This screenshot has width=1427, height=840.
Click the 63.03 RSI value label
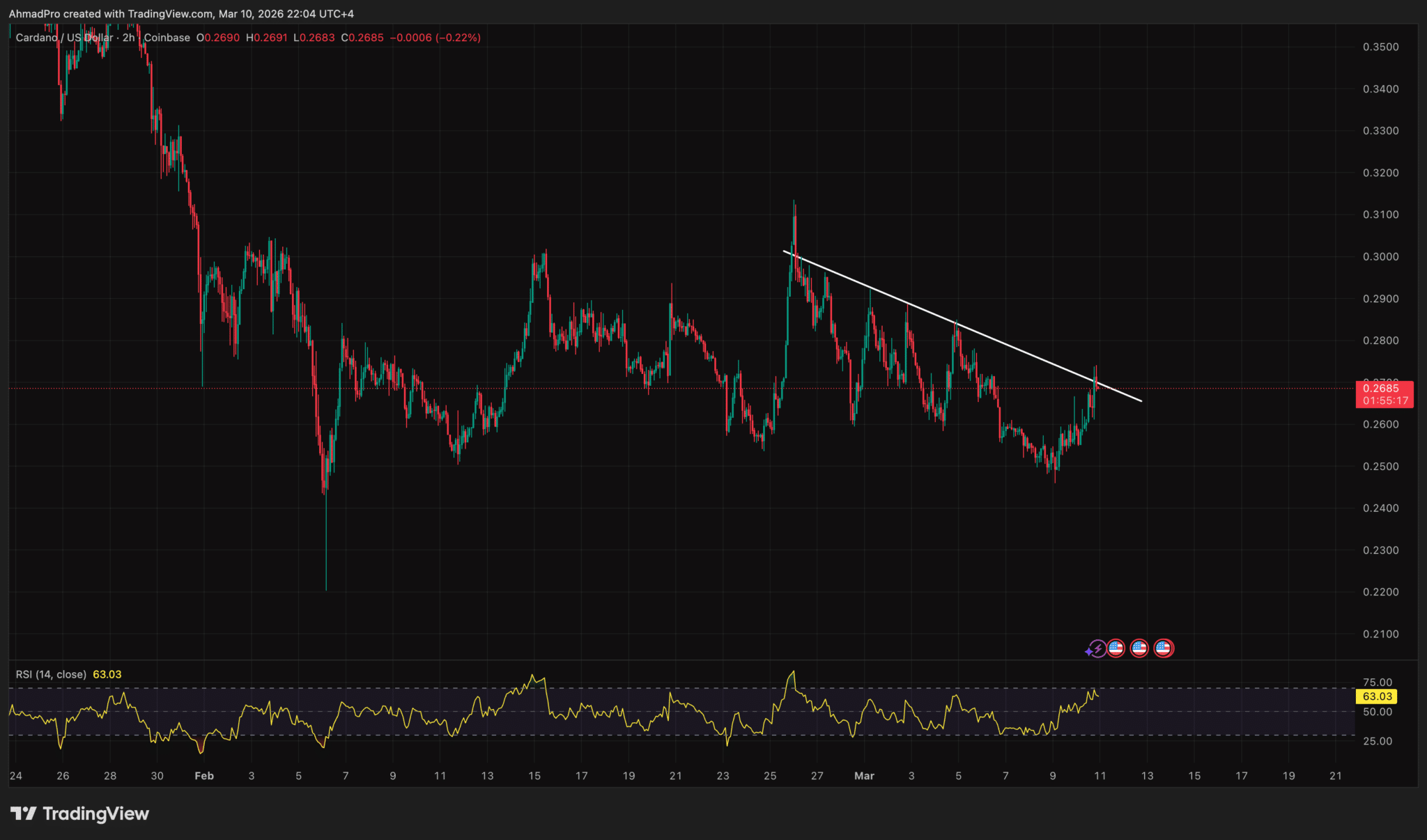(108, 674)
